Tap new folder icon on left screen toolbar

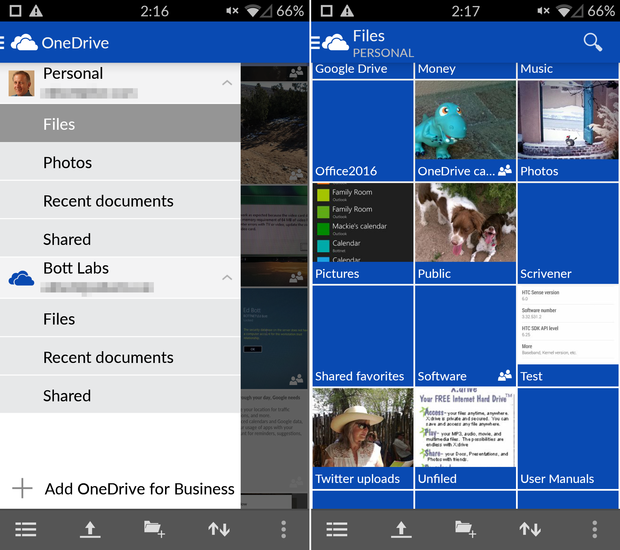[x=154, y=529]
